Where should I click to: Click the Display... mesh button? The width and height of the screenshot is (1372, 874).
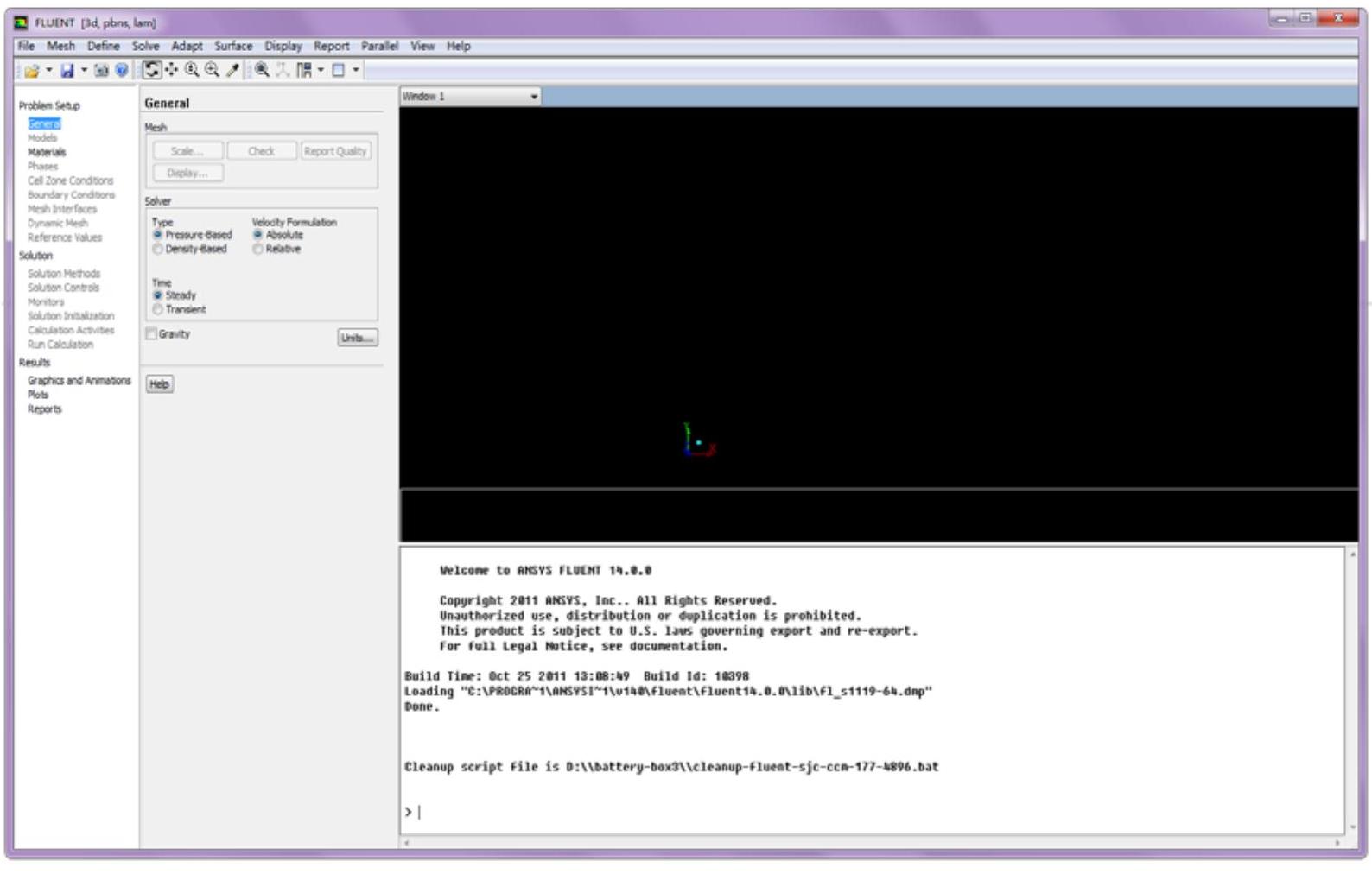(x=187, y=173)
